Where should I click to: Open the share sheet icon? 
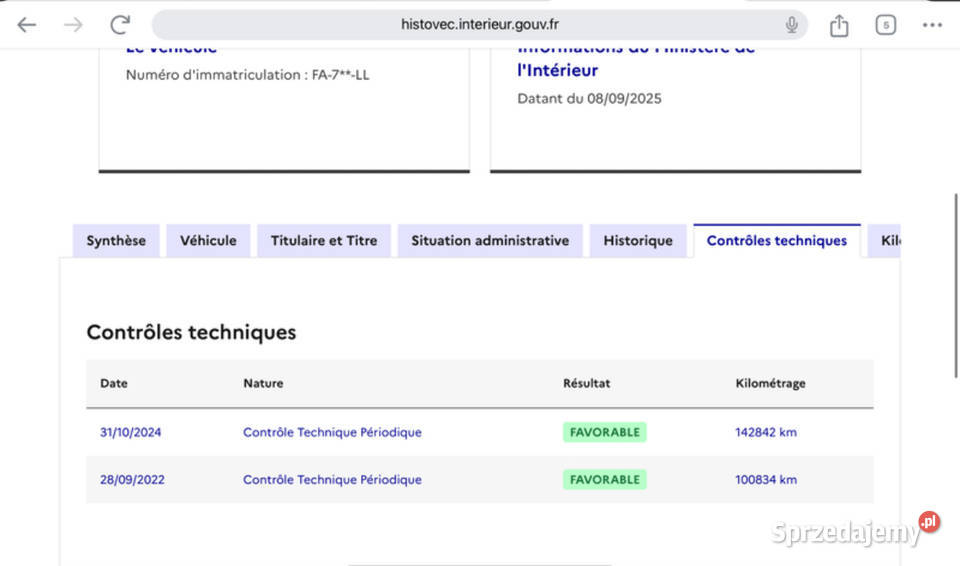point(839,26)
